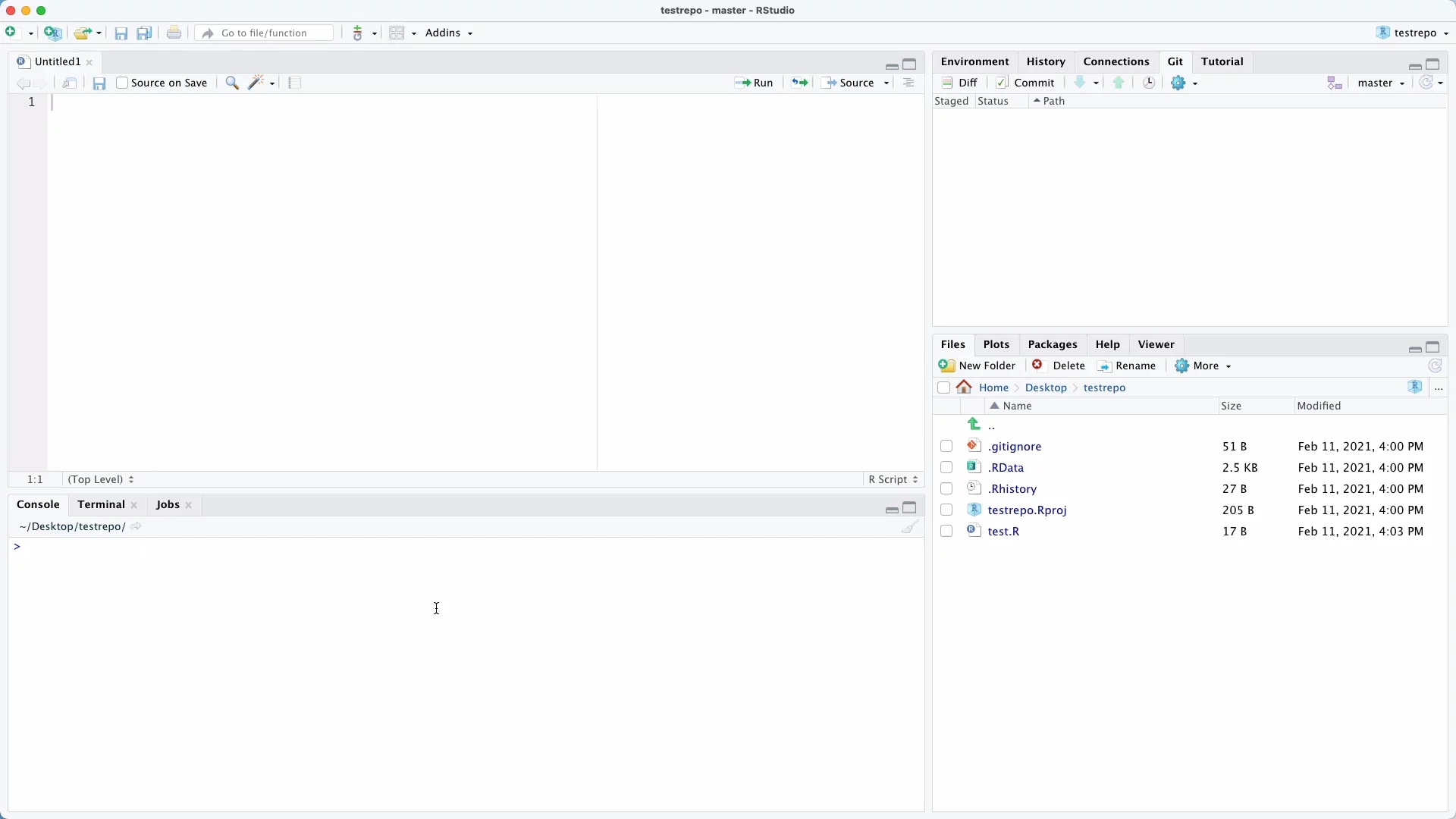1456x819 pixels.
Task: Click the re-run previous code icon
Action: [x=799, y=83]
